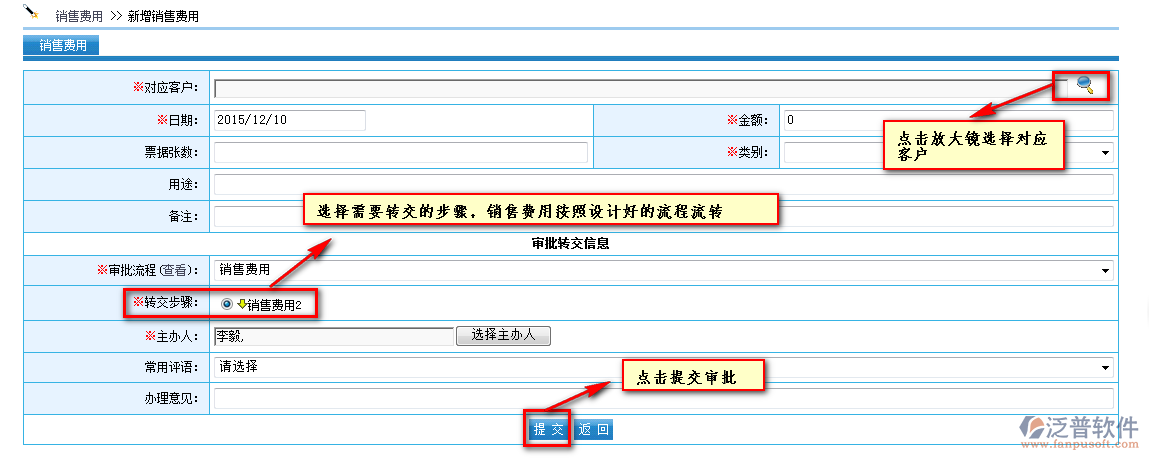Select the 销售费用2 radio button

(226, 304)
